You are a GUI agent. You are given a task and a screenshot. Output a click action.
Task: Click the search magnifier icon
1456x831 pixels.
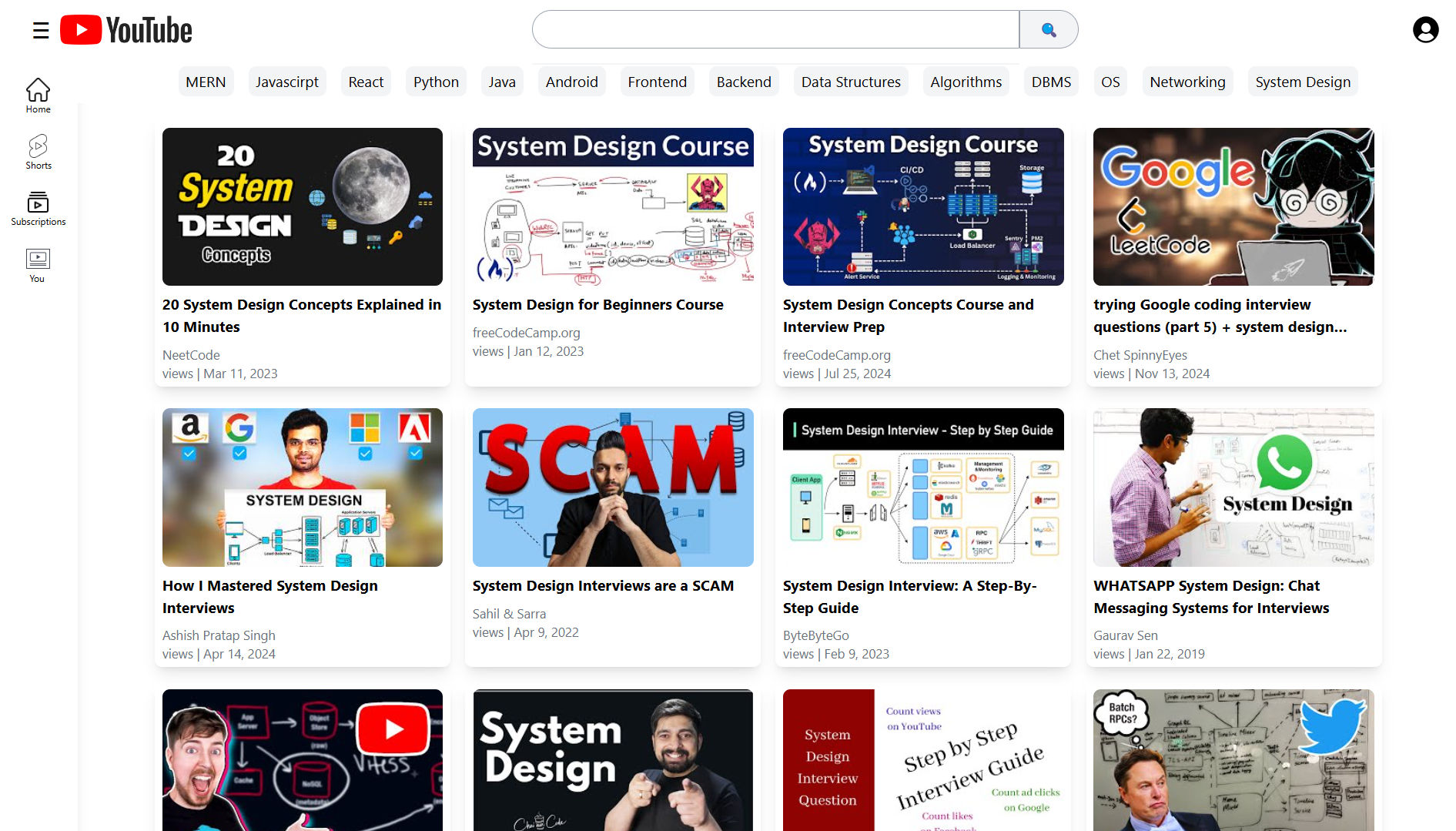[1048, 29]
